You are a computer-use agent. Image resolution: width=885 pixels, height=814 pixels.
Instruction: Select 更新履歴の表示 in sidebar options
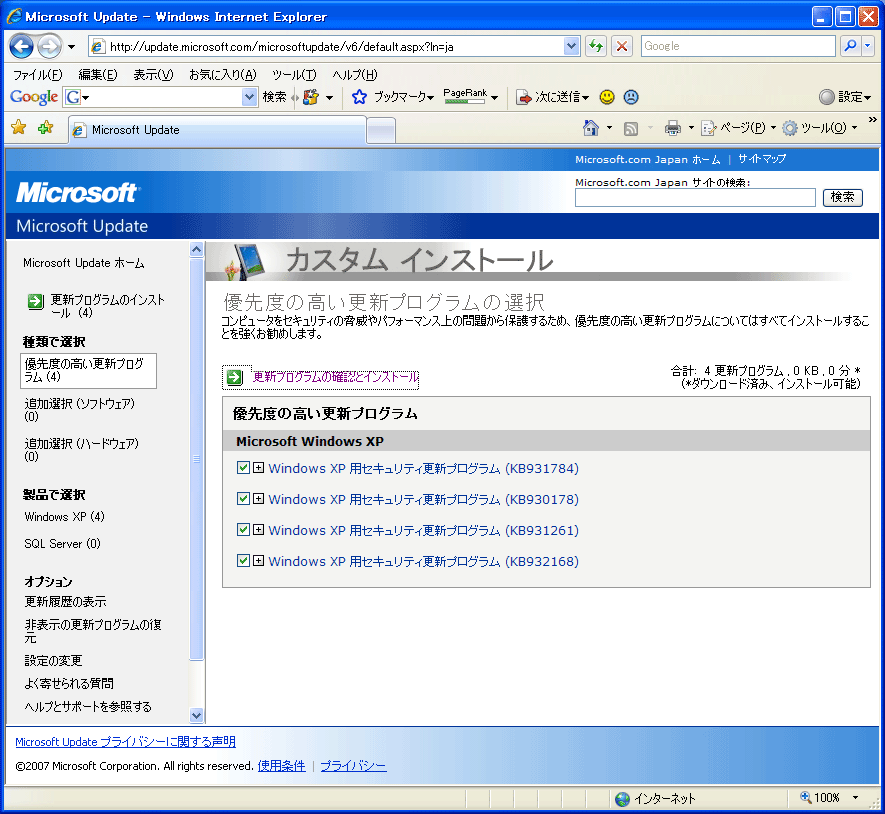pos(65,602)
